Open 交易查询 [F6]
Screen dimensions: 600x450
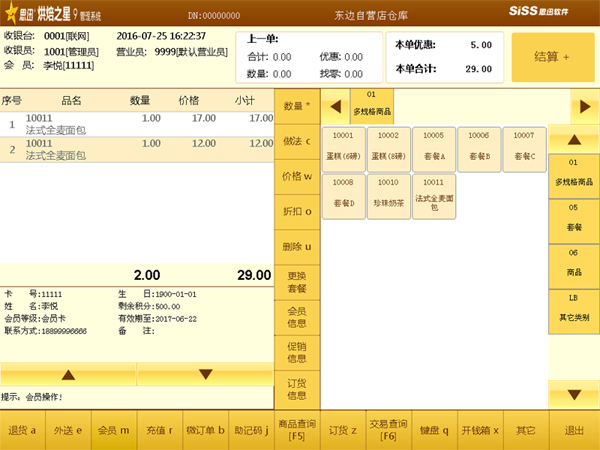(388, 430)
